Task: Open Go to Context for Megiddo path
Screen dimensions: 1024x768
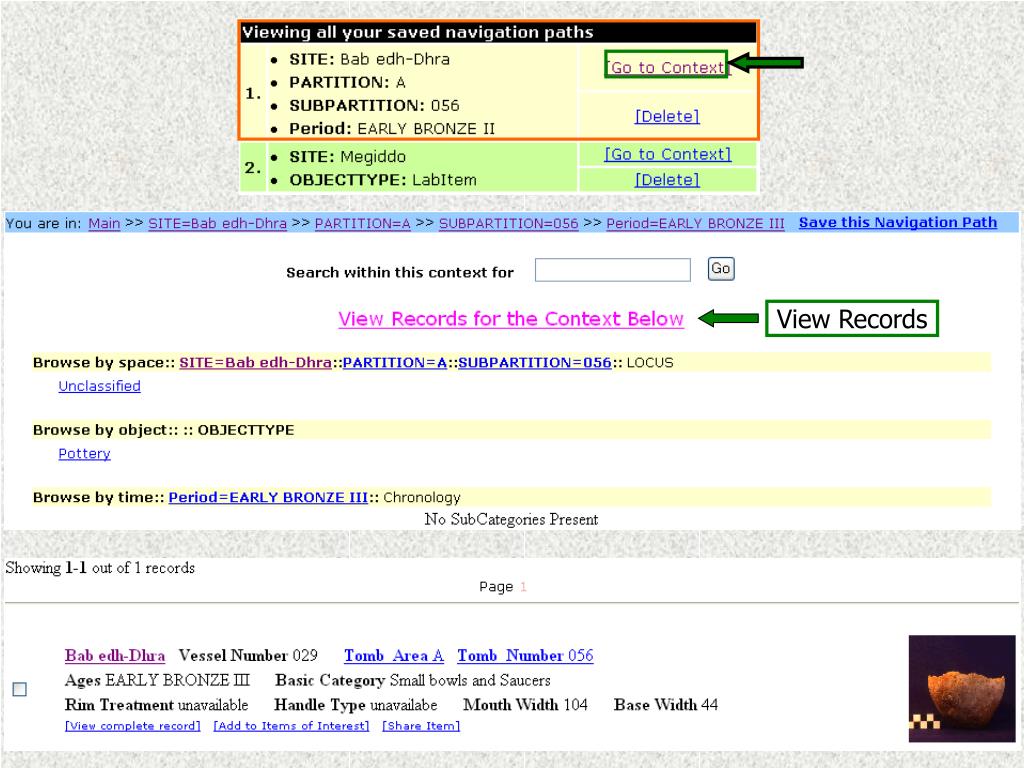Action: pyautogui.click(x=667, y=154)
